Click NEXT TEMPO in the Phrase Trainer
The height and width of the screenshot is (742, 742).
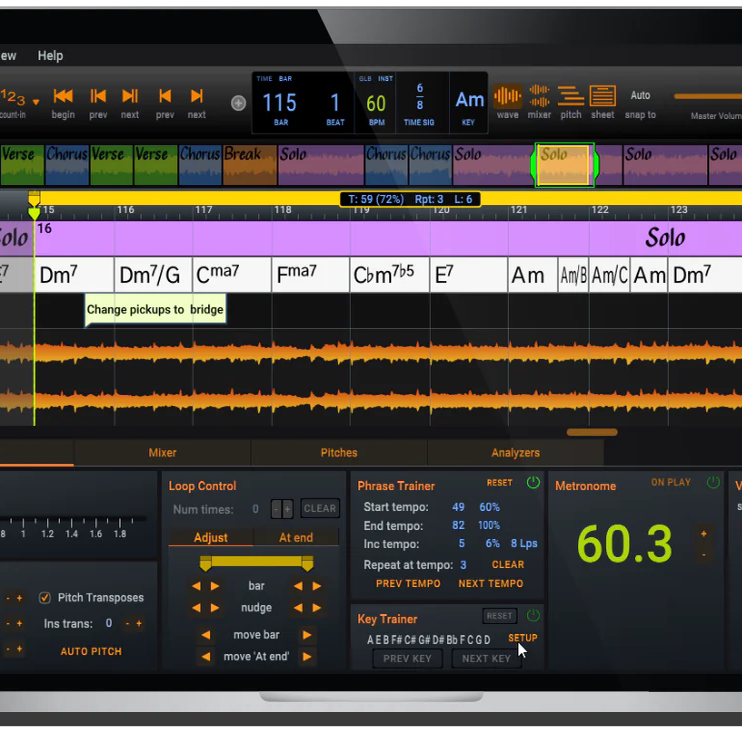coord(491,583)
